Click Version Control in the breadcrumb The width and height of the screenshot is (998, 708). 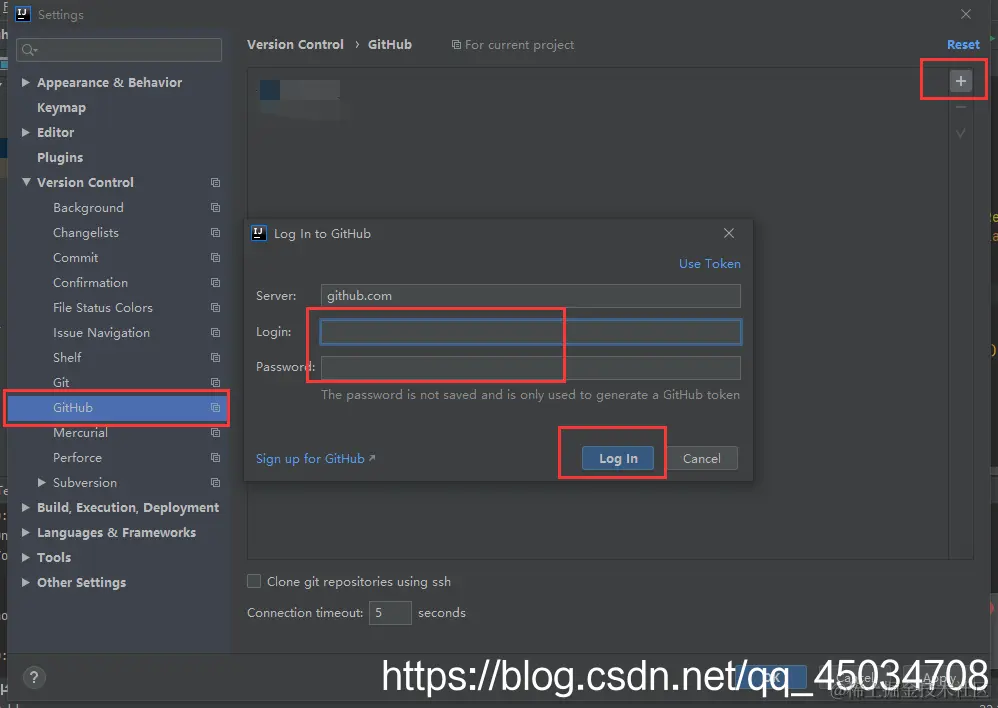tap(295, 45)
